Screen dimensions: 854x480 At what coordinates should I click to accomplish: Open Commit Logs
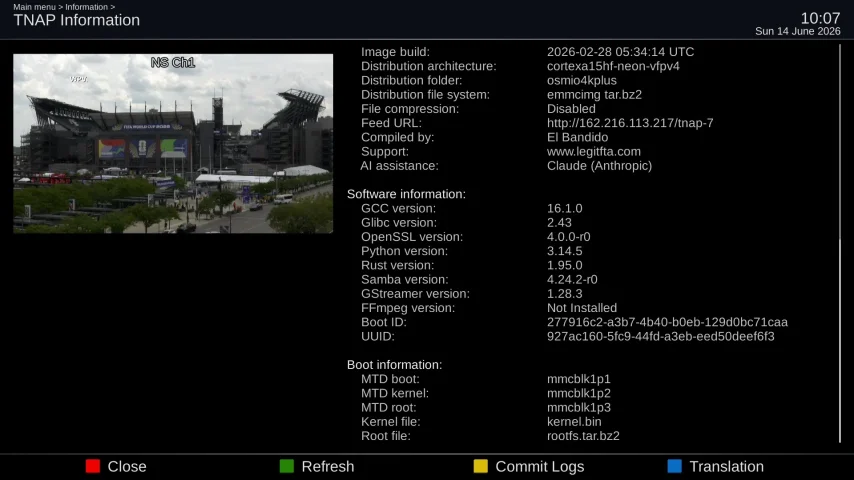tap(540, 467)
